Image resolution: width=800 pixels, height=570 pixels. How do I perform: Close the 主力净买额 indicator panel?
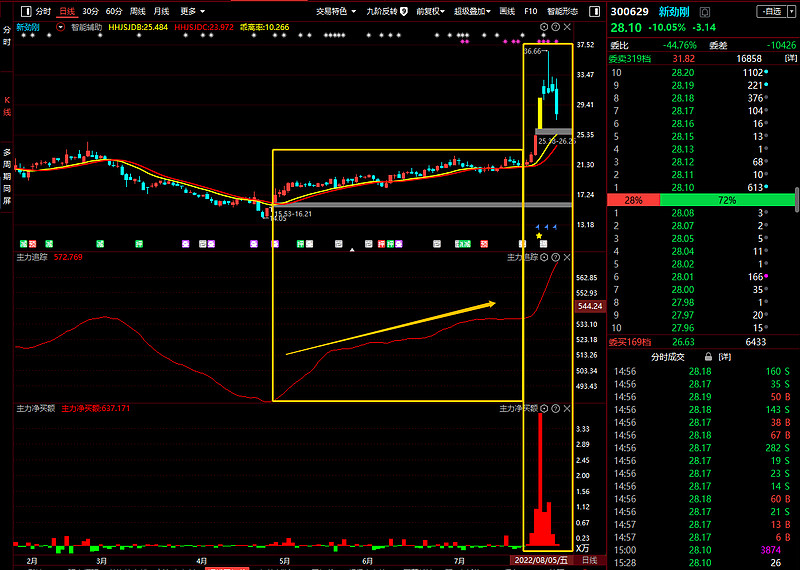565,409
